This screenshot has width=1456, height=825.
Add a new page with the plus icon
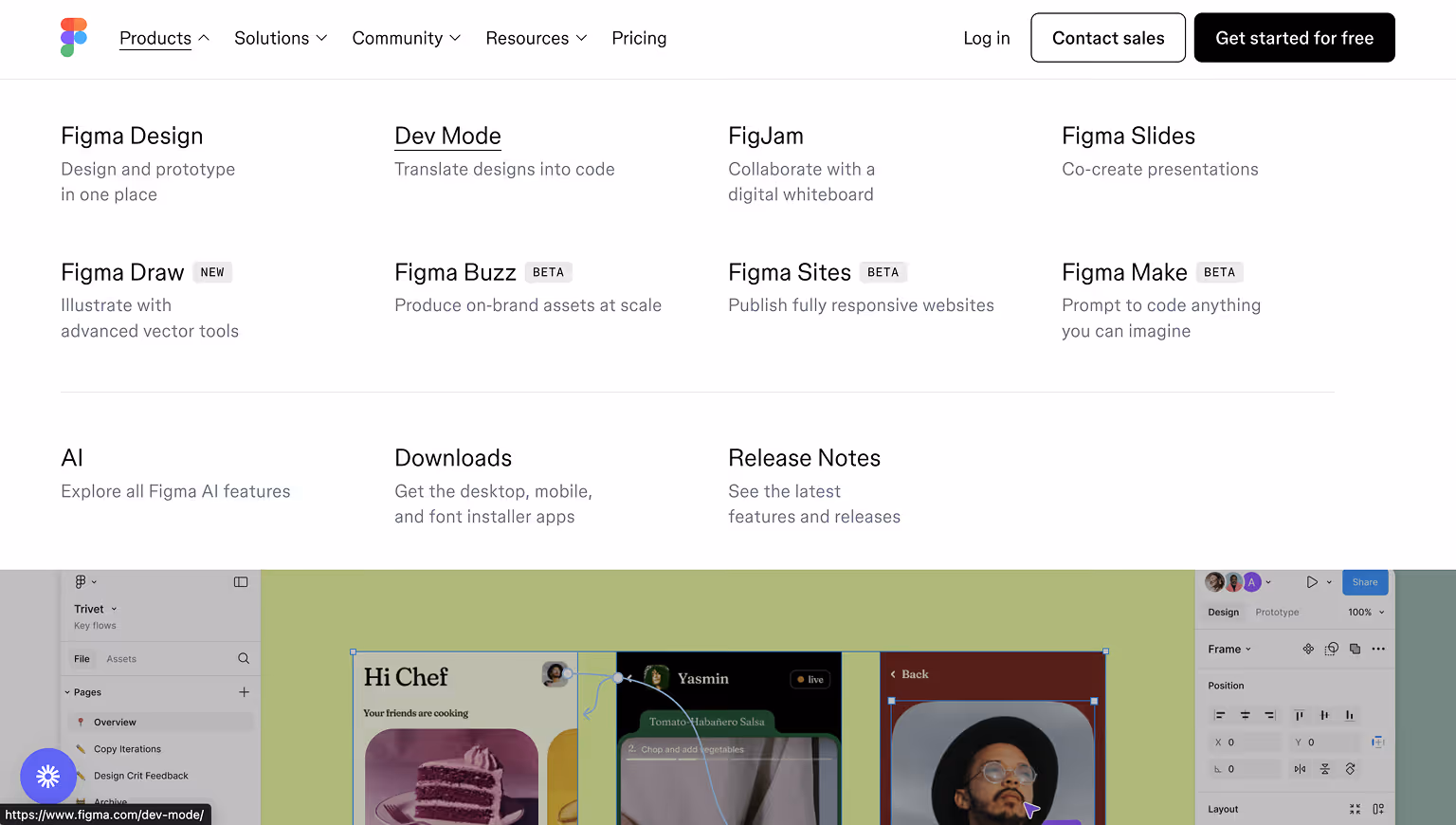(x=244, y=692)
